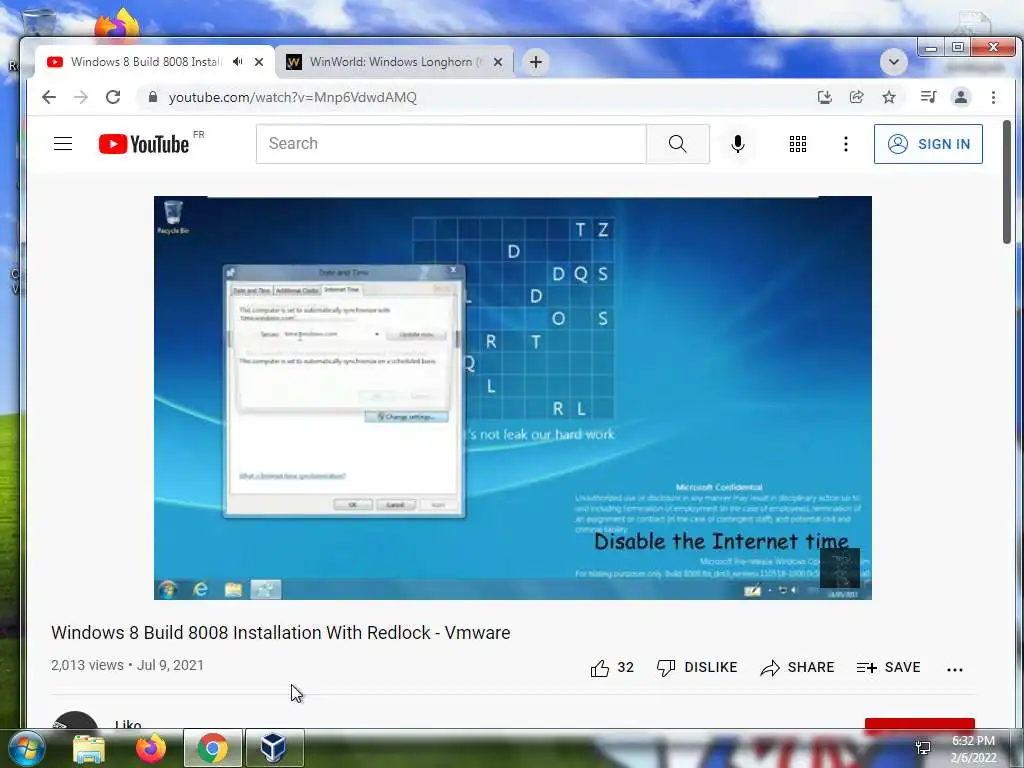
Task: Click the VirtualBox taskbar icon
Action: pyautogui.click(x=274, y=748)
